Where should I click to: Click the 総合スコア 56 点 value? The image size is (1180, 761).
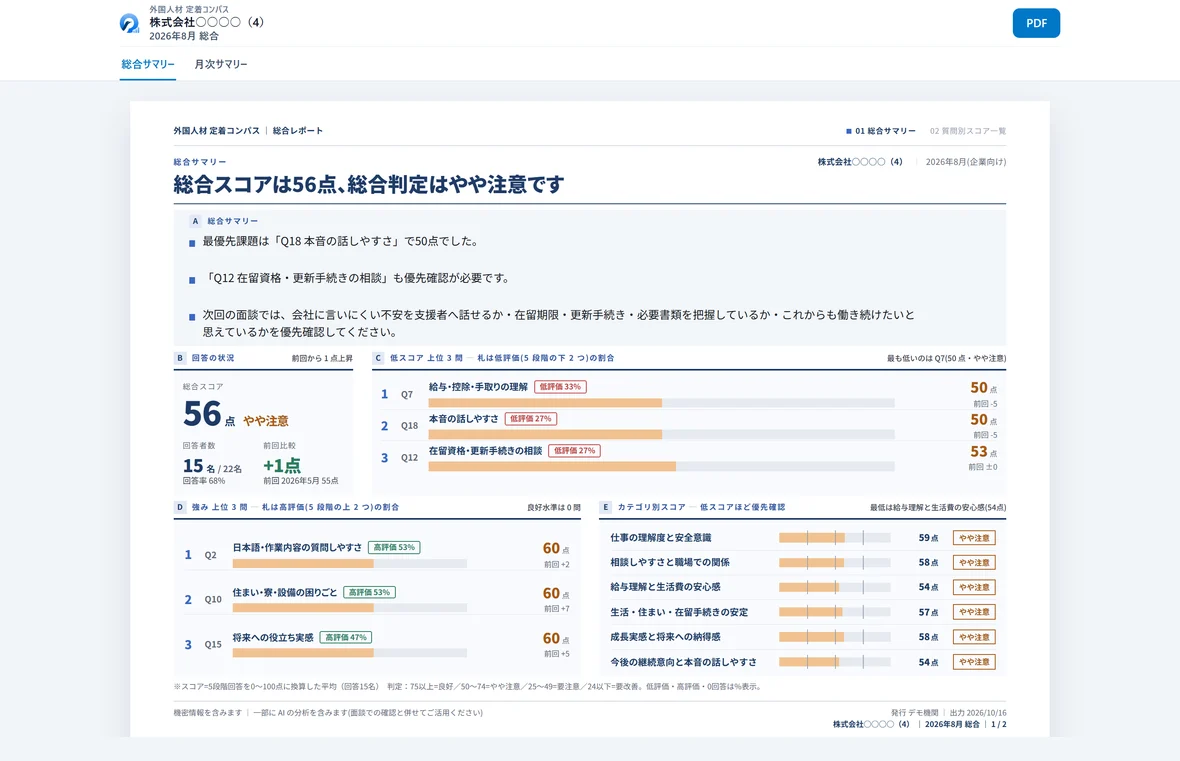pos(209,414)
